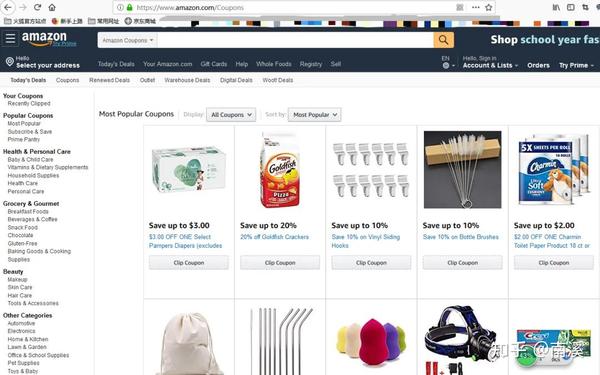Reload the page with refresh icon
The width and height of the screenshot is (600, 375).
[38, 7]
